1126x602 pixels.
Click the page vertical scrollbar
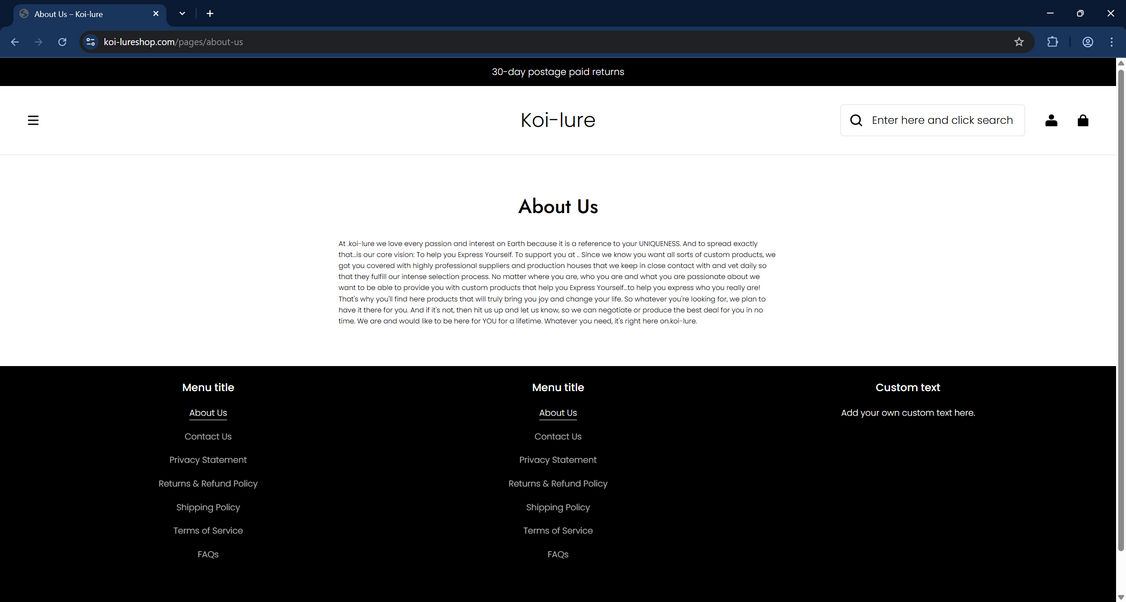[1121, 309]
